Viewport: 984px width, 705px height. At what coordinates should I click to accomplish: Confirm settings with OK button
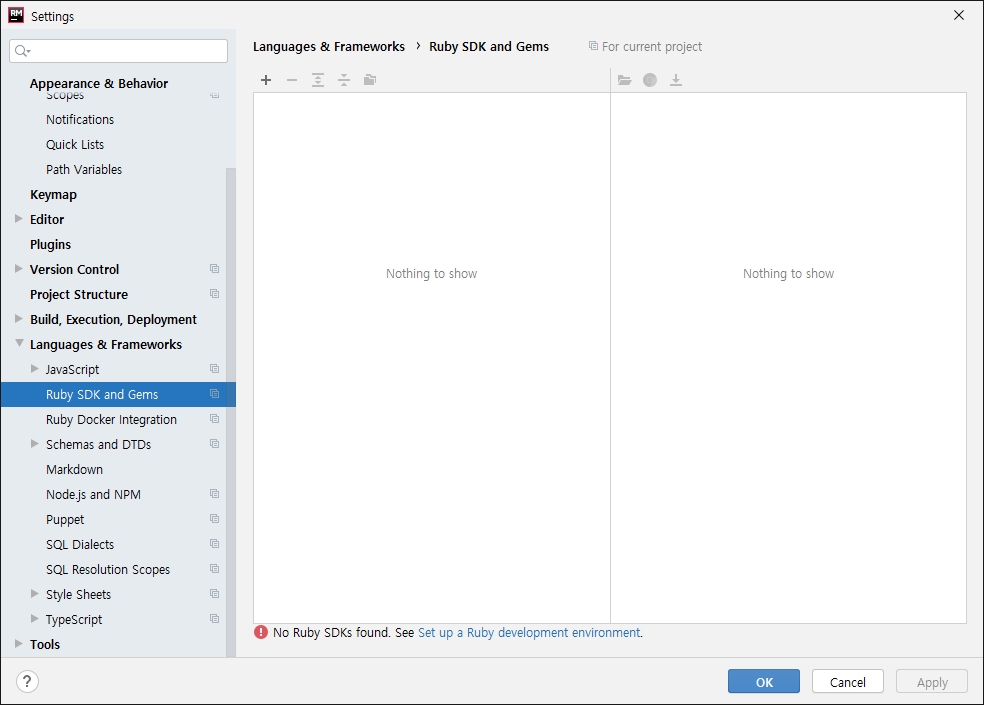(x=764, y=682)
